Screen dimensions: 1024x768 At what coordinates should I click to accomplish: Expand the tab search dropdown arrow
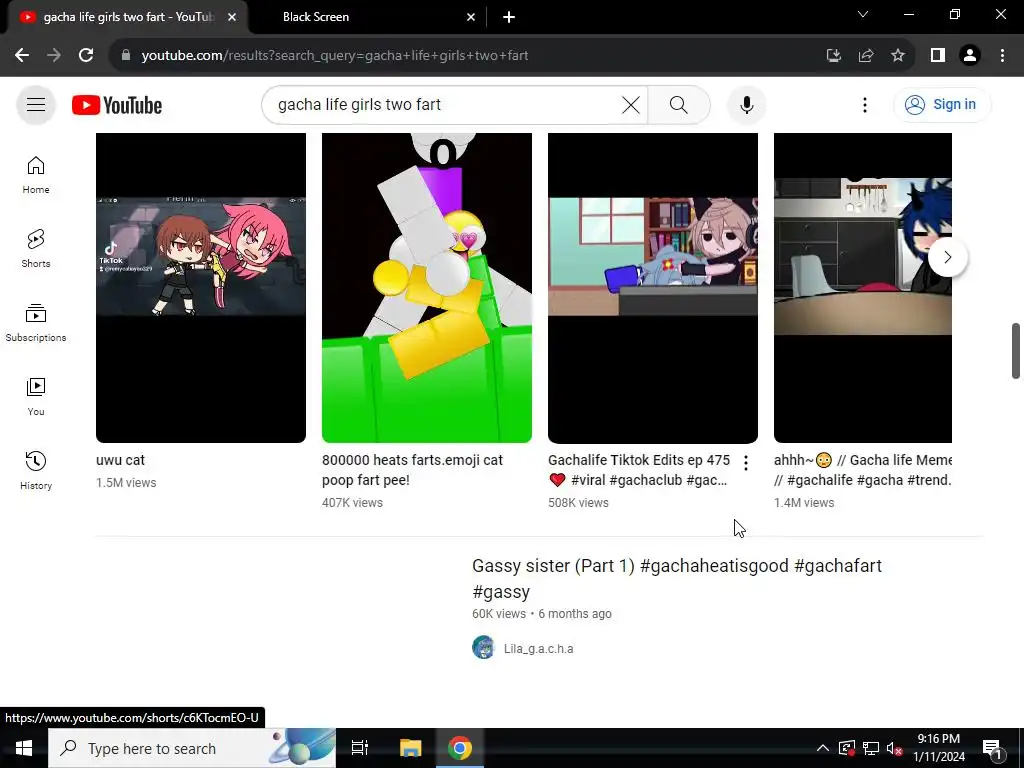pos(863,14)
